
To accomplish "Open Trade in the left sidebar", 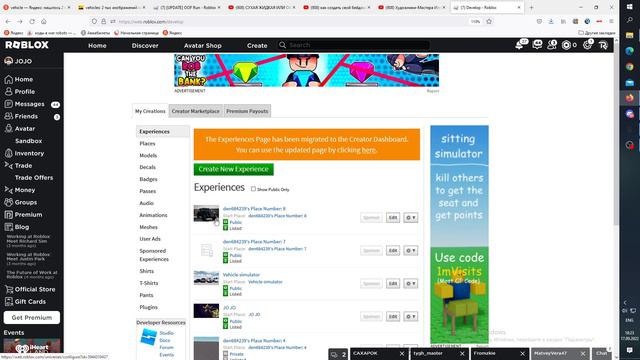I will [23, 166].
